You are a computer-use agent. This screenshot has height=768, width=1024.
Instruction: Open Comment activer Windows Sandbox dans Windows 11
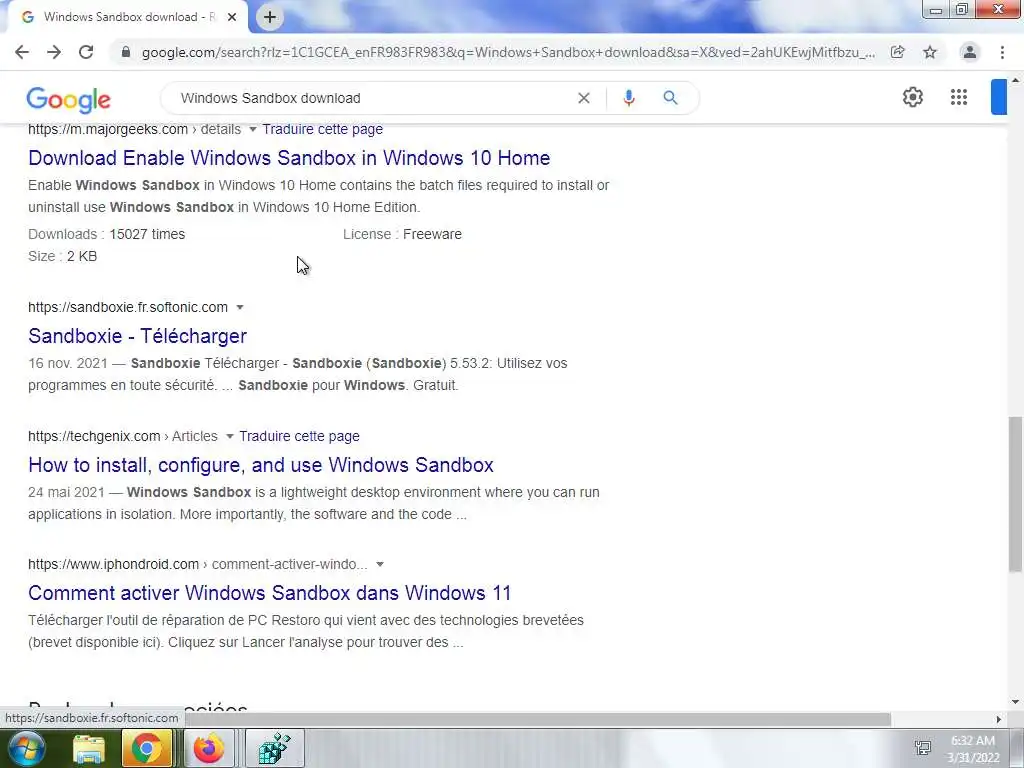tap(269, 593)
